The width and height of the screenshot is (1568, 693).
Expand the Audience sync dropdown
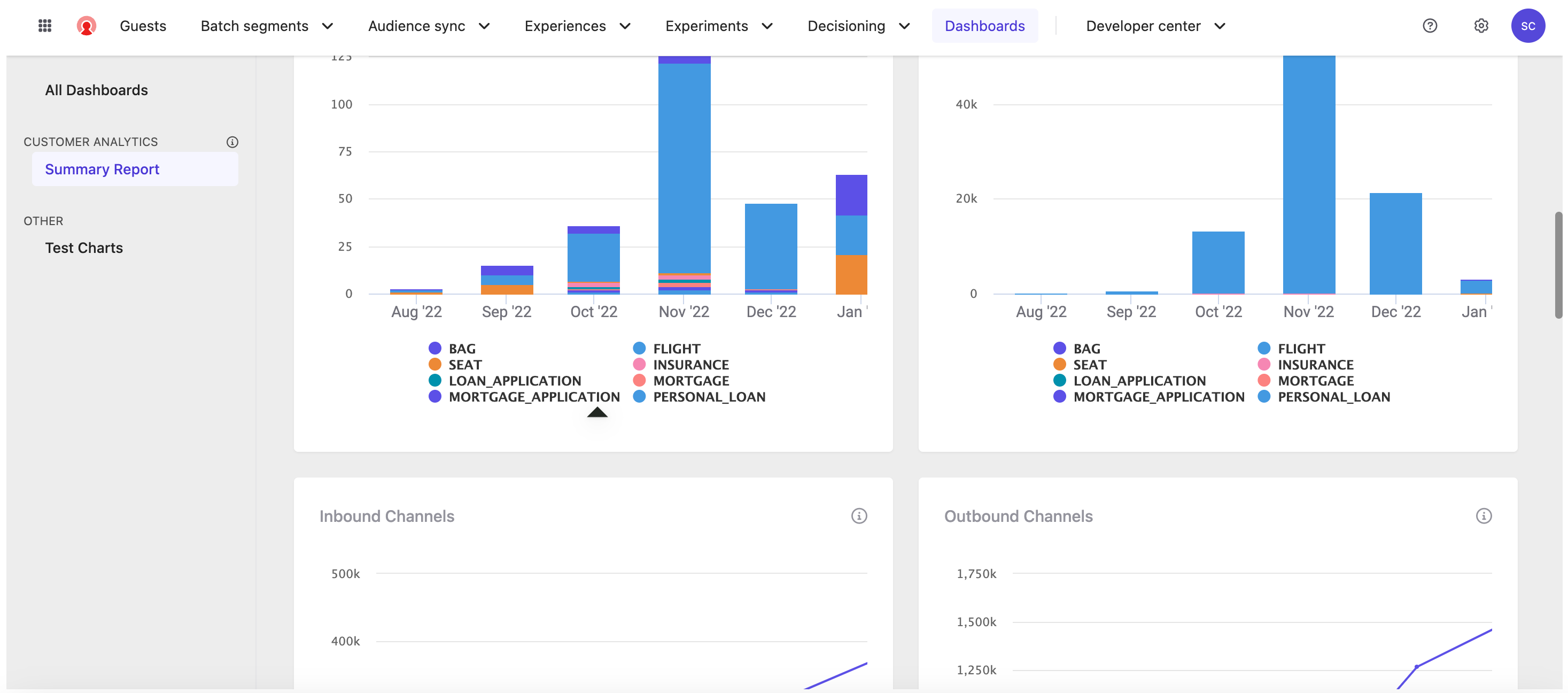(429, 26)
